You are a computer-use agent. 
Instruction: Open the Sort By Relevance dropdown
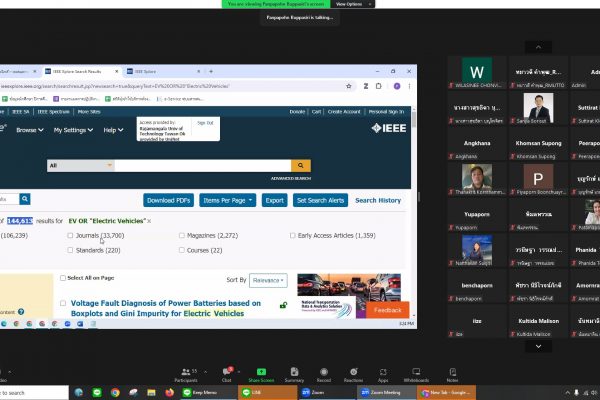point(268,280)
